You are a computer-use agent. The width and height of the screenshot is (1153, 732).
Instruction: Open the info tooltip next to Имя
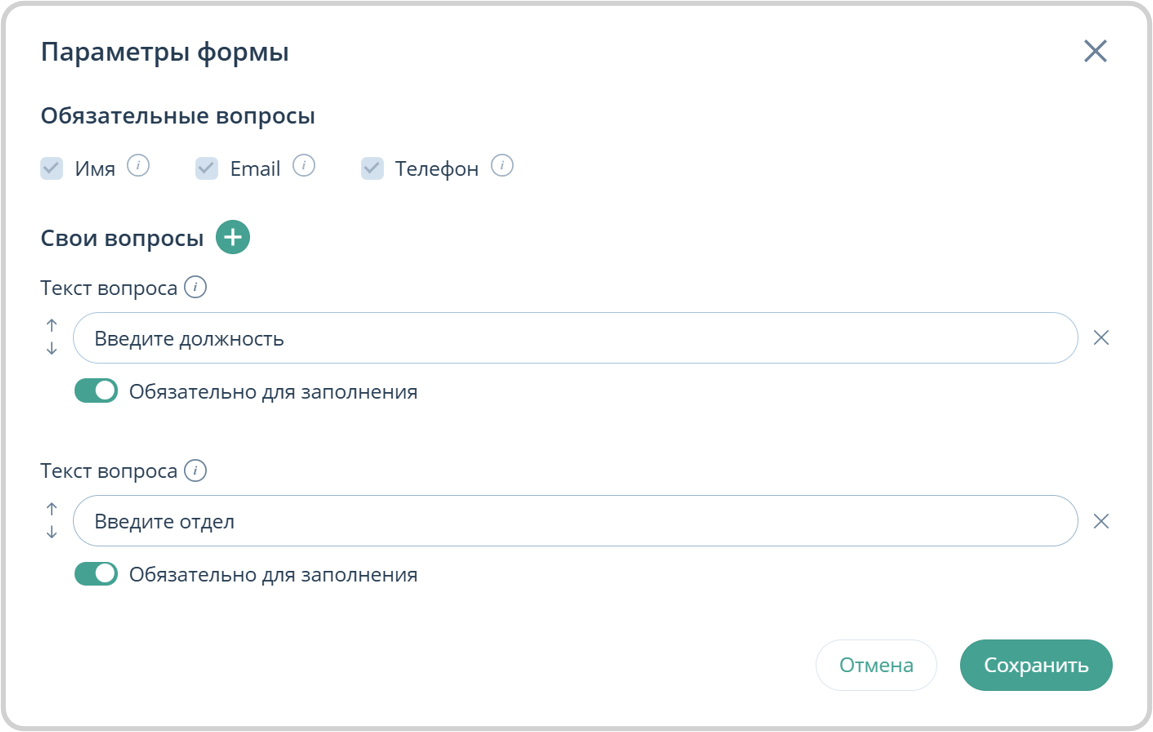click(138, 165)
